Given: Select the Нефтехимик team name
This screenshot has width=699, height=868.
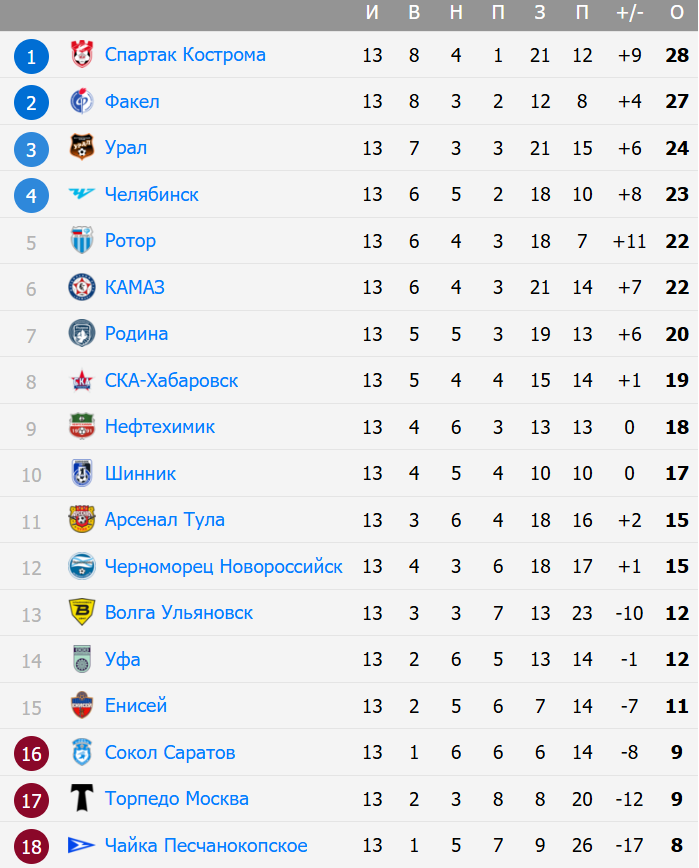Looking at the screenshot, I should tap(160, 427).
